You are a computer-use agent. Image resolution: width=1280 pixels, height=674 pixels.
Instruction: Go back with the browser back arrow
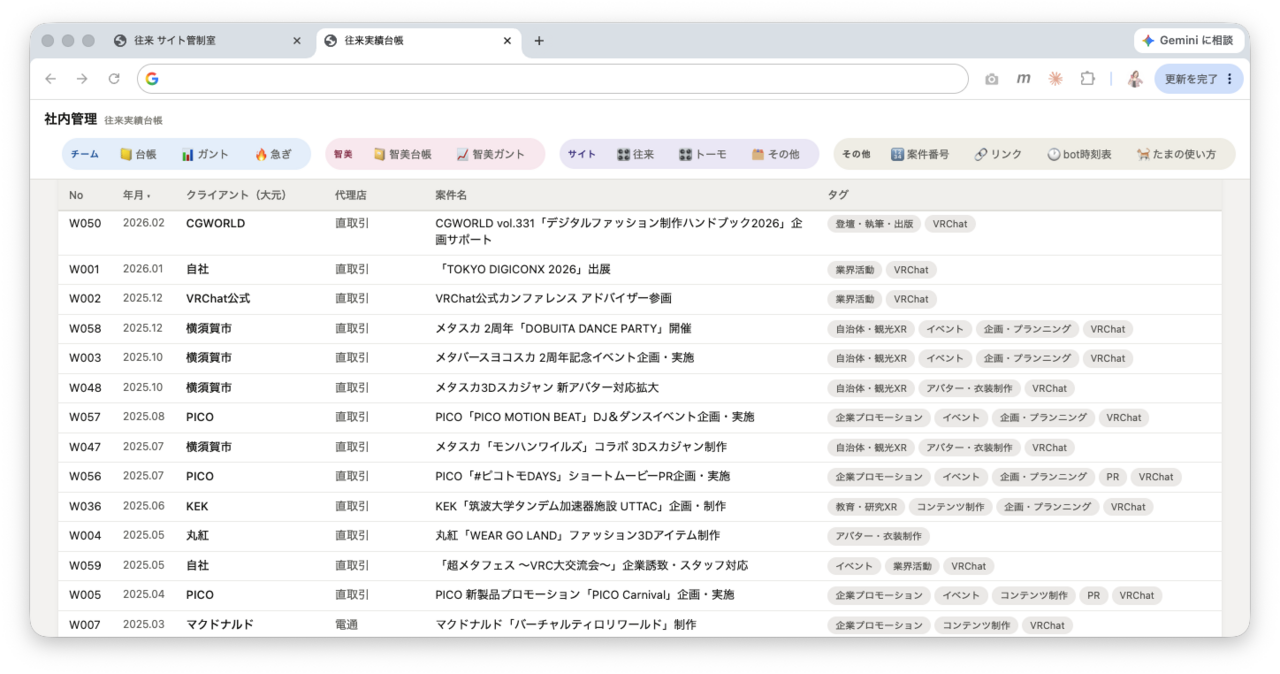(51, 79)
